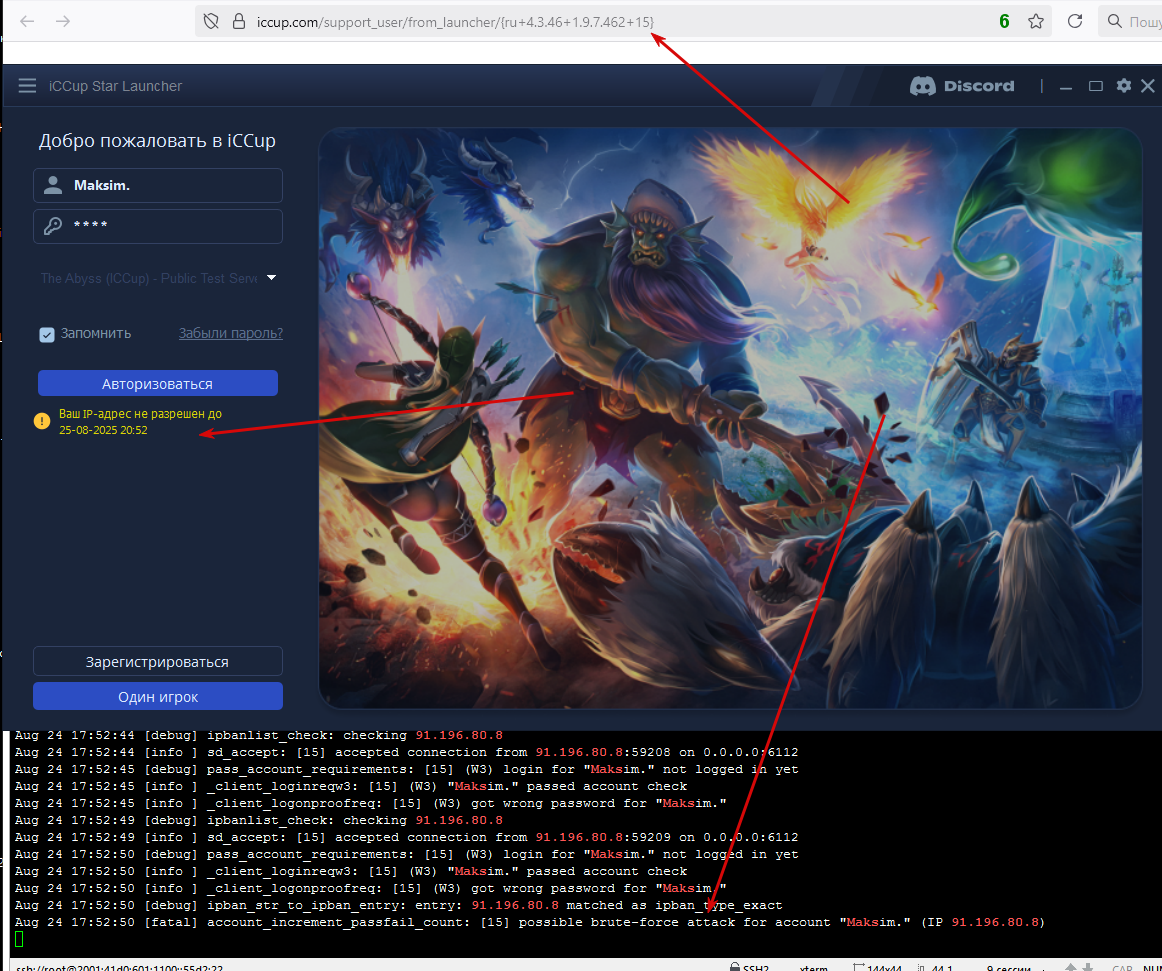Click the search magnifier icon
Screen dimensions: 1162x971
click(1115, 21)
